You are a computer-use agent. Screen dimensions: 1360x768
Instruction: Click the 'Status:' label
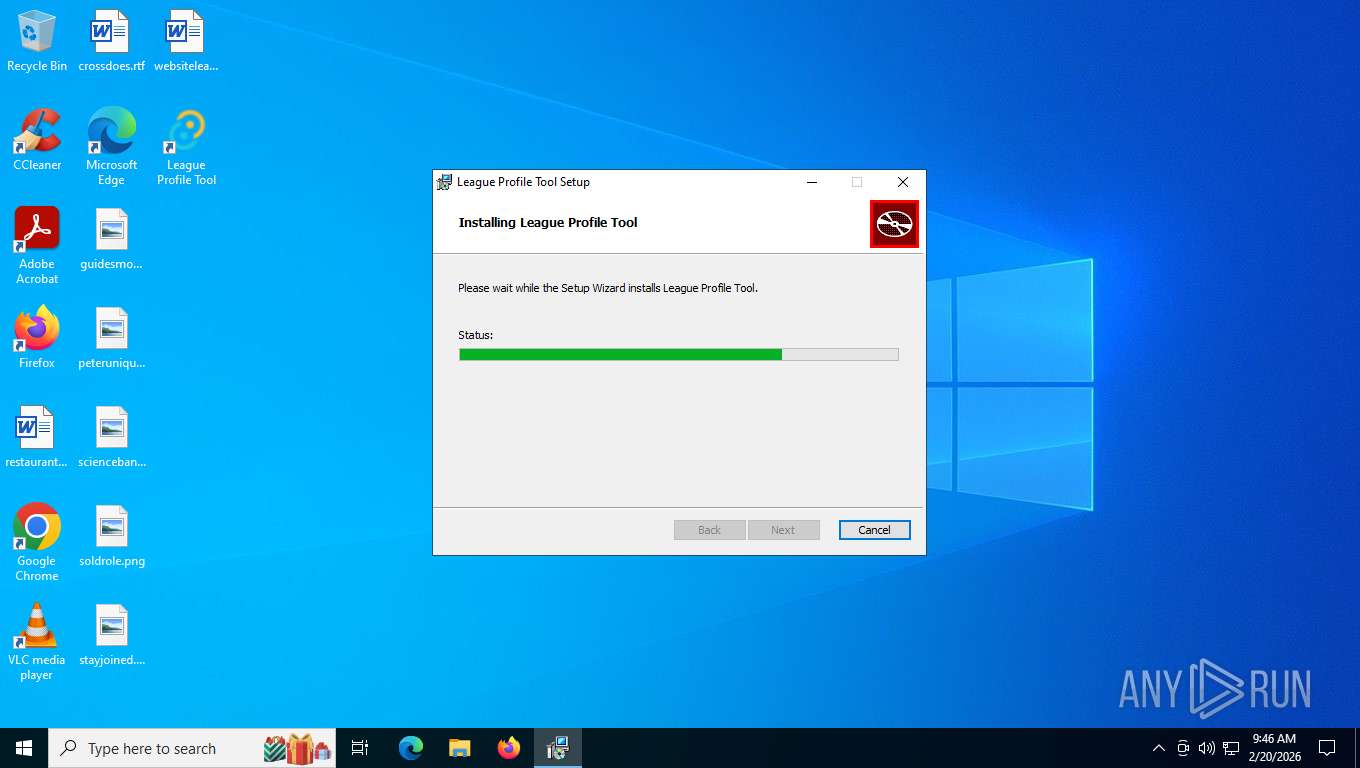476,335
